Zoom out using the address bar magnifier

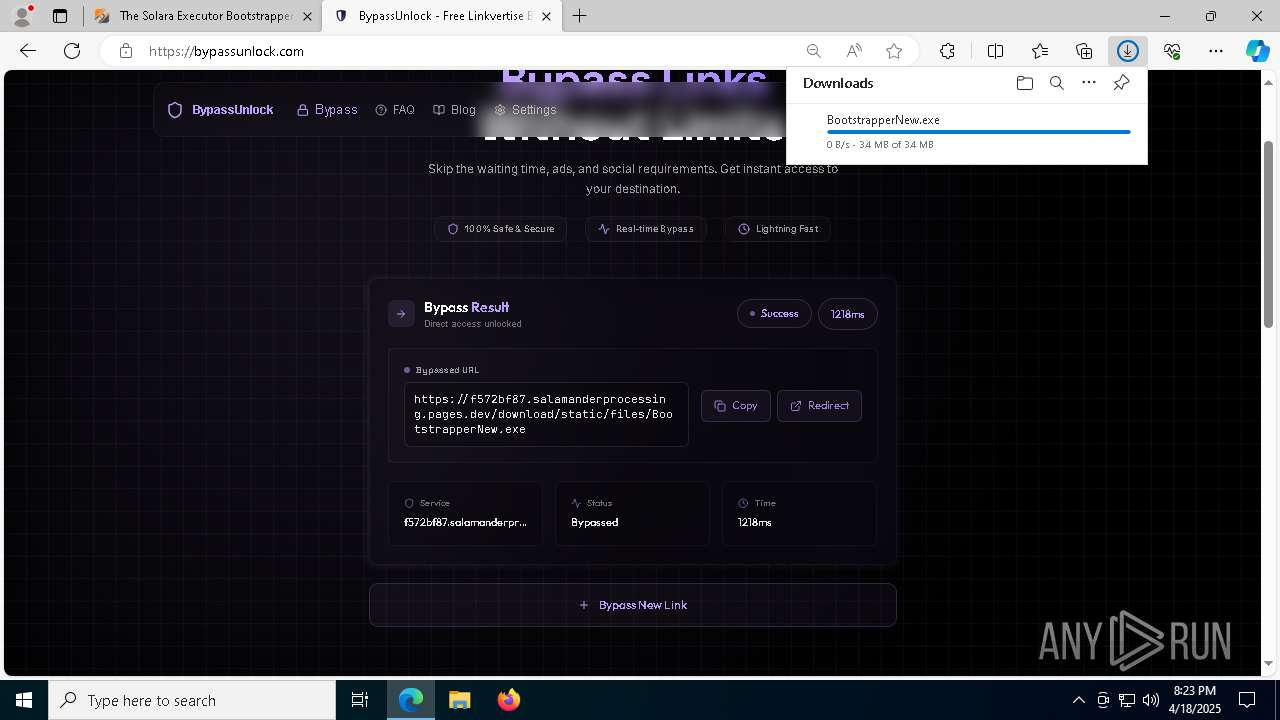click(x=814, y=51)
